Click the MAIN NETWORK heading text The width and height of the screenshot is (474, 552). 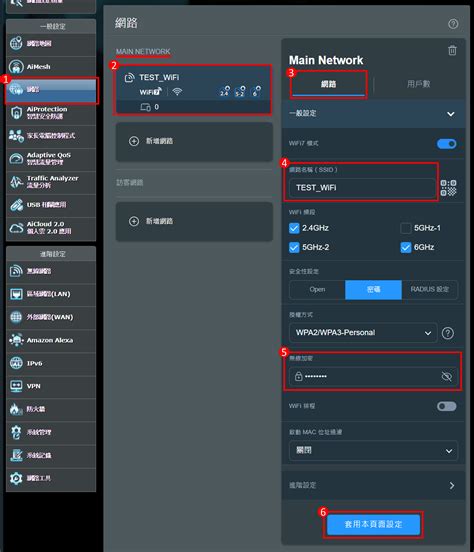click(x=143, y=51)
